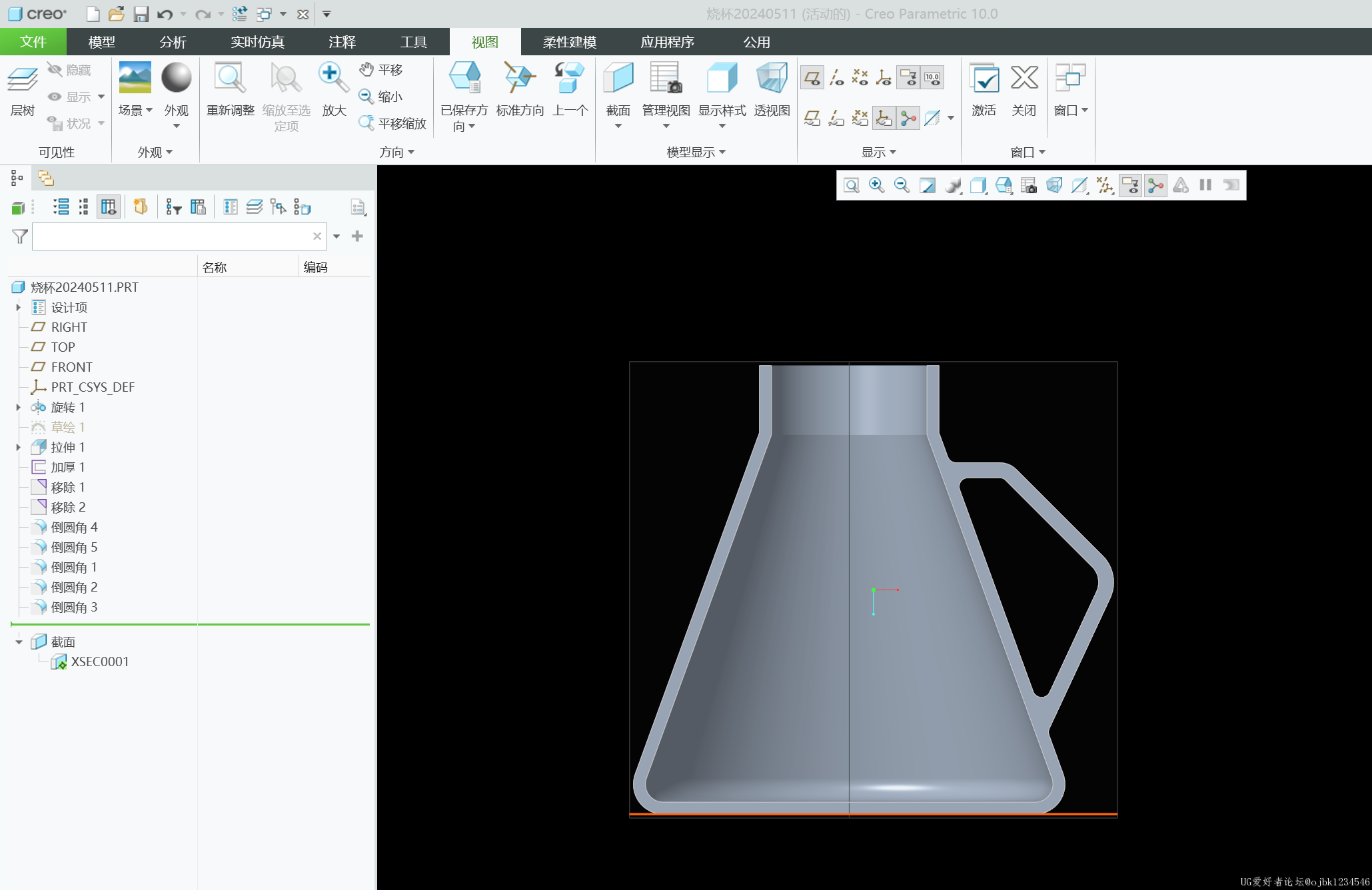Image resolution: width=1372 pixels, height=890 pixels.
Task: Open the 文件 file menu
Action: click(33, 42)
